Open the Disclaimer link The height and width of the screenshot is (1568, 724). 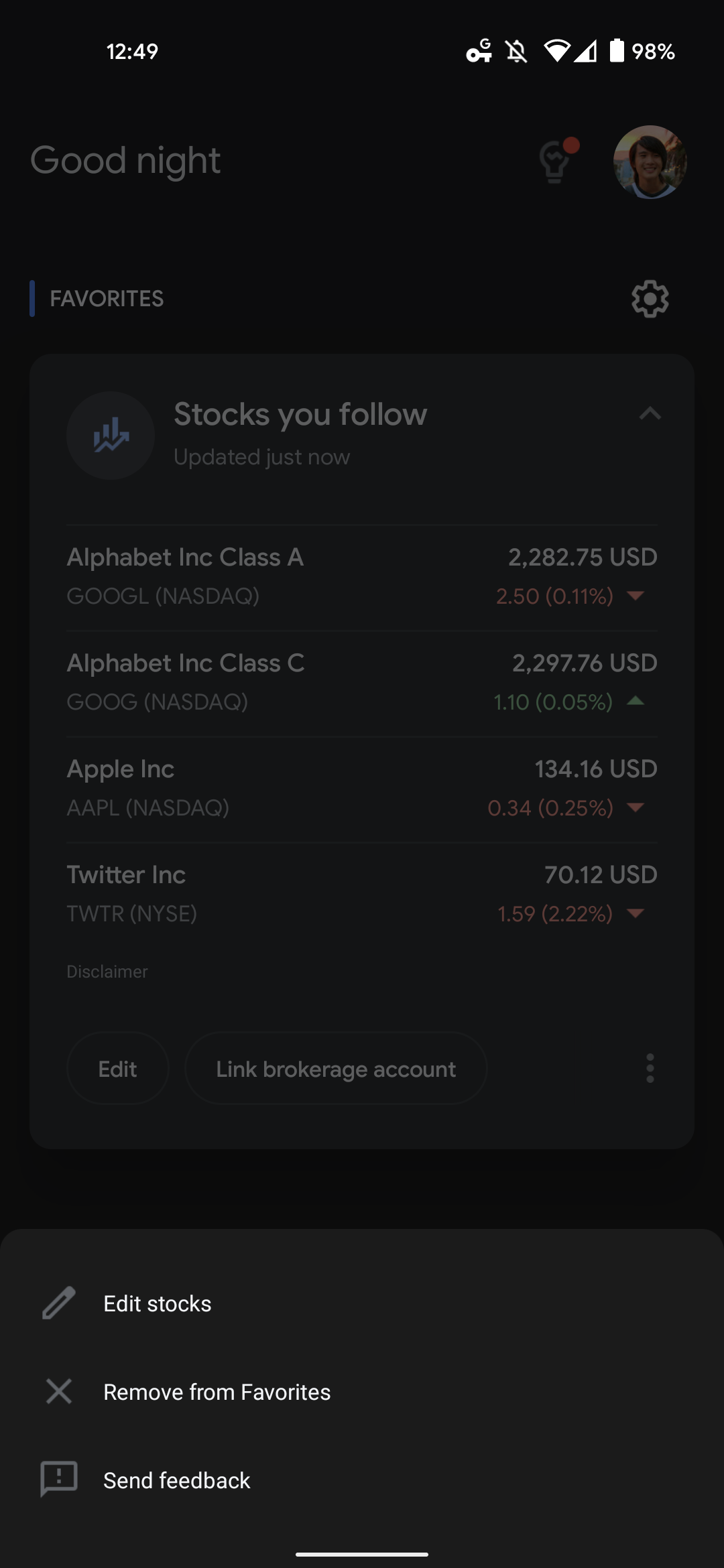pos(107,972)
